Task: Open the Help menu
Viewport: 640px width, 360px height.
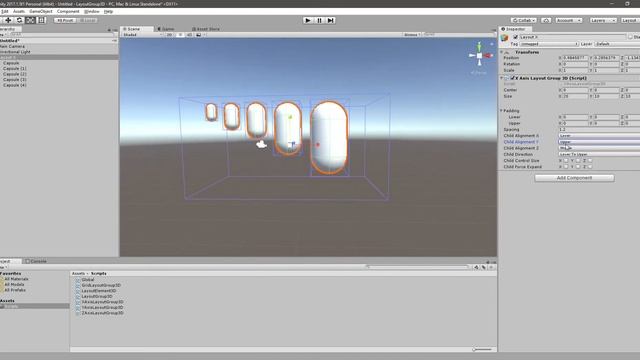Action: (108, 11)
